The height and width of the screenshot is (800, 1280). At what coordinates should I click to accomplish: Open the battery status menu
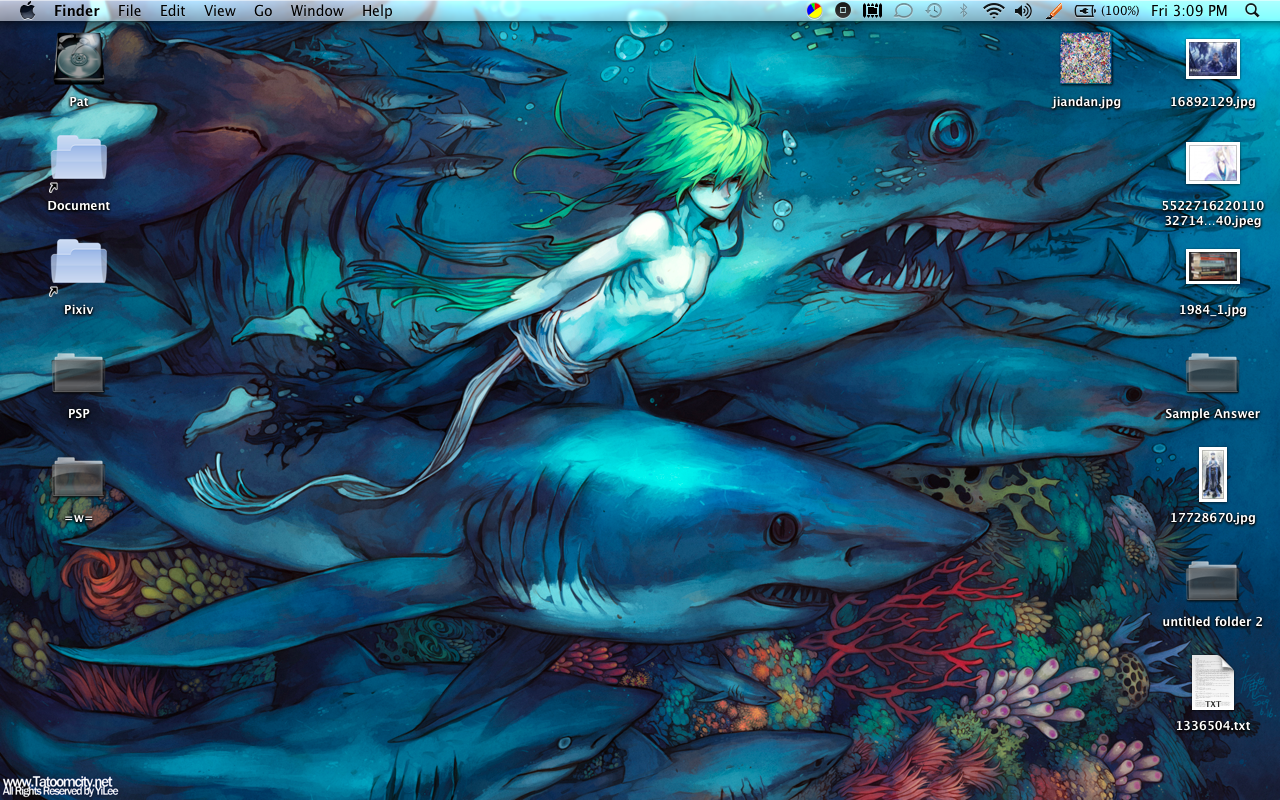1107,11
